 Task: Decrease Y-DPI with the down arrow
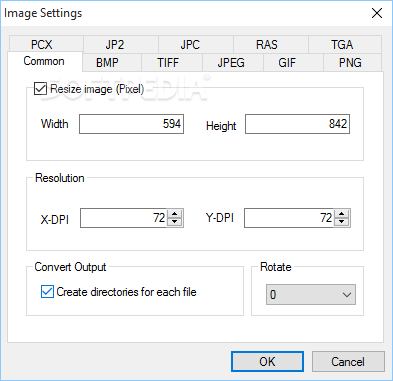342,222
